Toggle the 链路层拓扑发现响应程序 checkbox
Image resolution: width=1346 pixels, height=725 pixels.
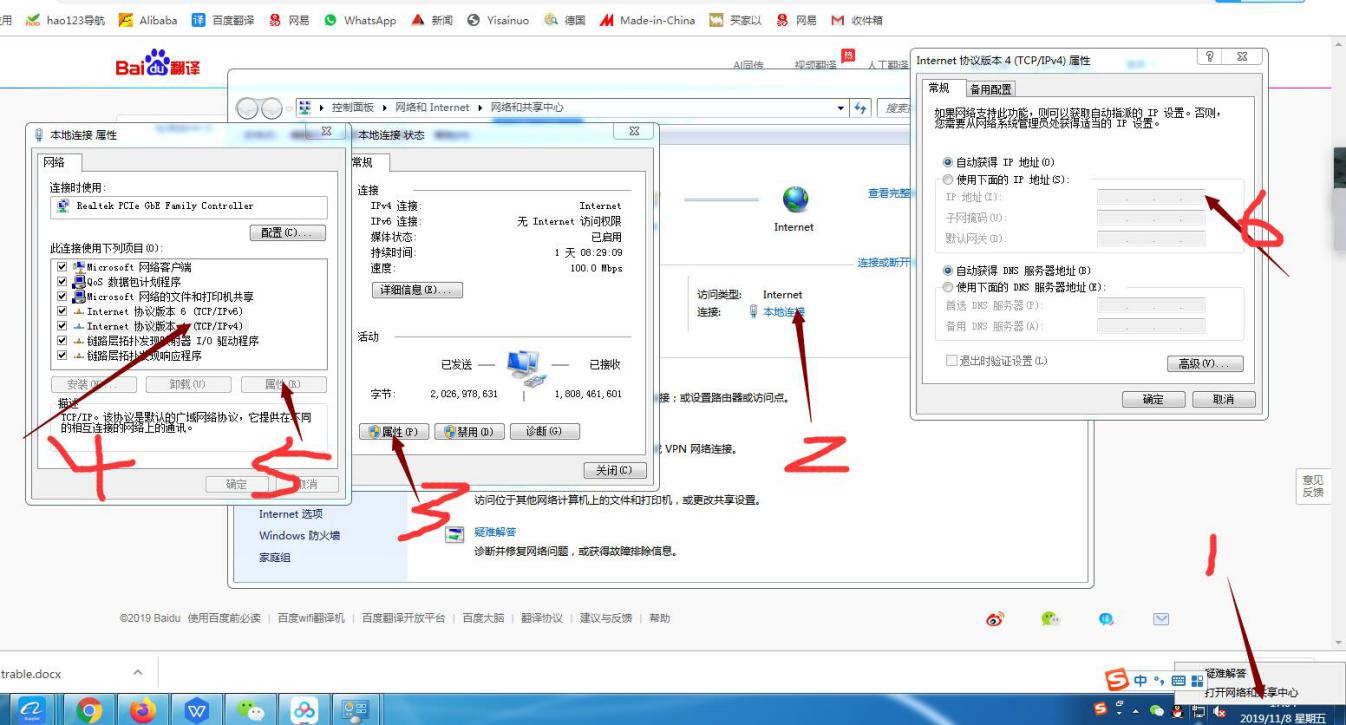tap(62, 355)
